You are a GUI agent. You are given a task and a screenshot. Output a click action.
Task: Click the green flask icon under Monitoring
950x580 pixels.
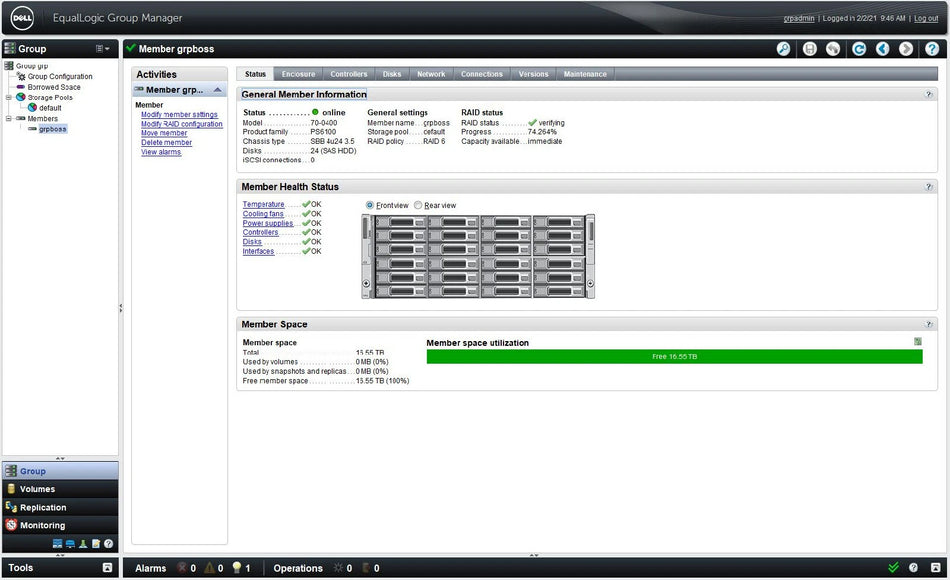(x=83, y=544)
